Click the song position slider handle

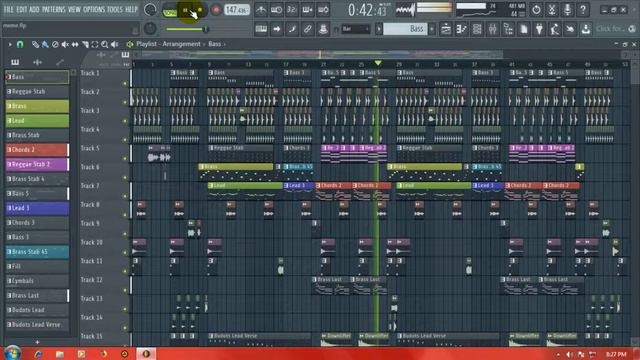click(x=205, y=29)
